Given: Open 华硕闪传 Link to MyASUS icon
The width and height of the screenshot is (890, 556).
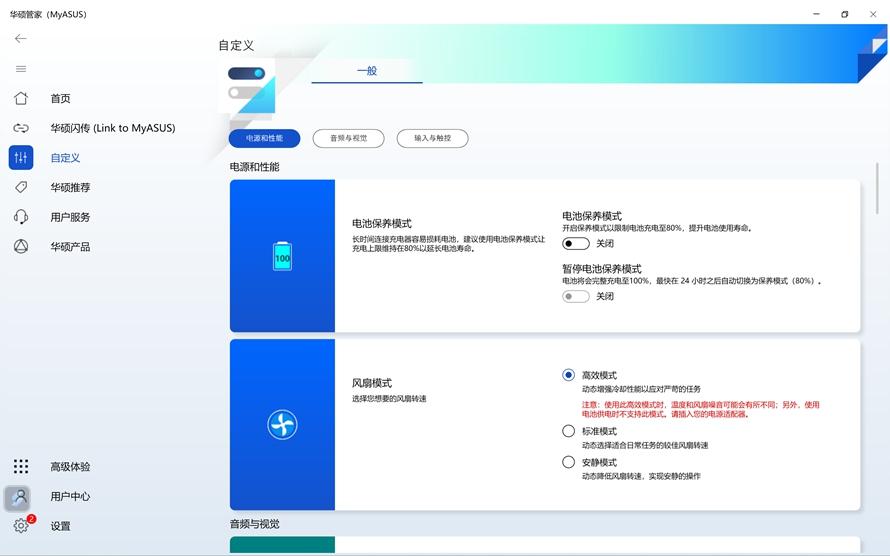Looking at the screenshot, I should pos(20,128).
